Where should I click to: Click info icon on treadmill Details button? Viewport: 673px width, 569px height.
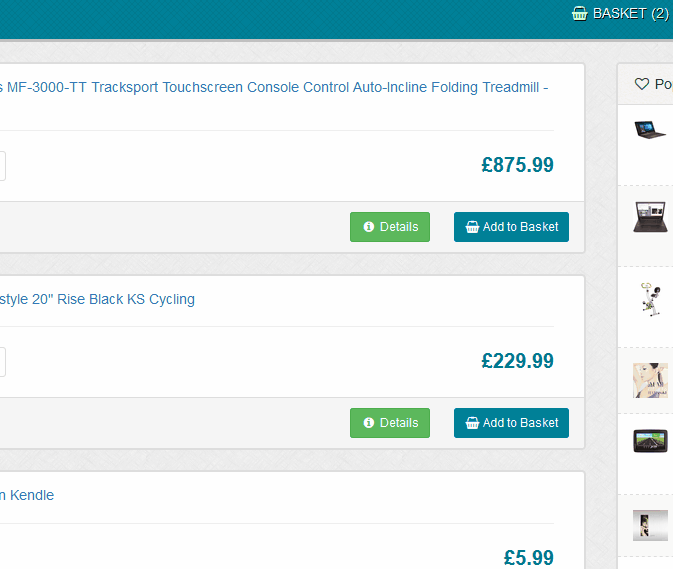[369, 227]
